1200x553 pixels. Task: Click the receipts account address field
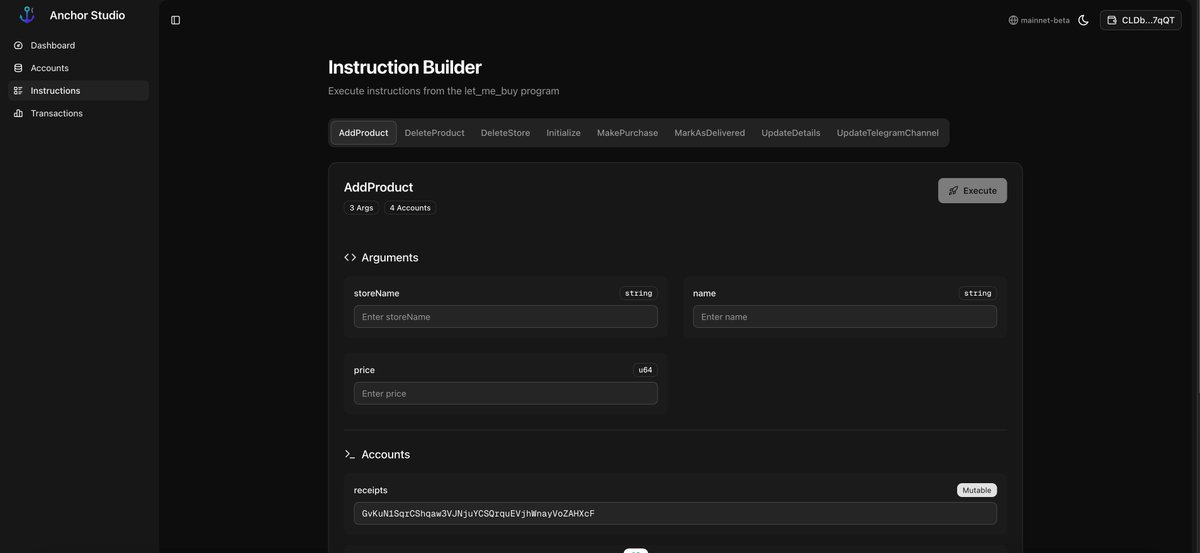pos(675,514)
